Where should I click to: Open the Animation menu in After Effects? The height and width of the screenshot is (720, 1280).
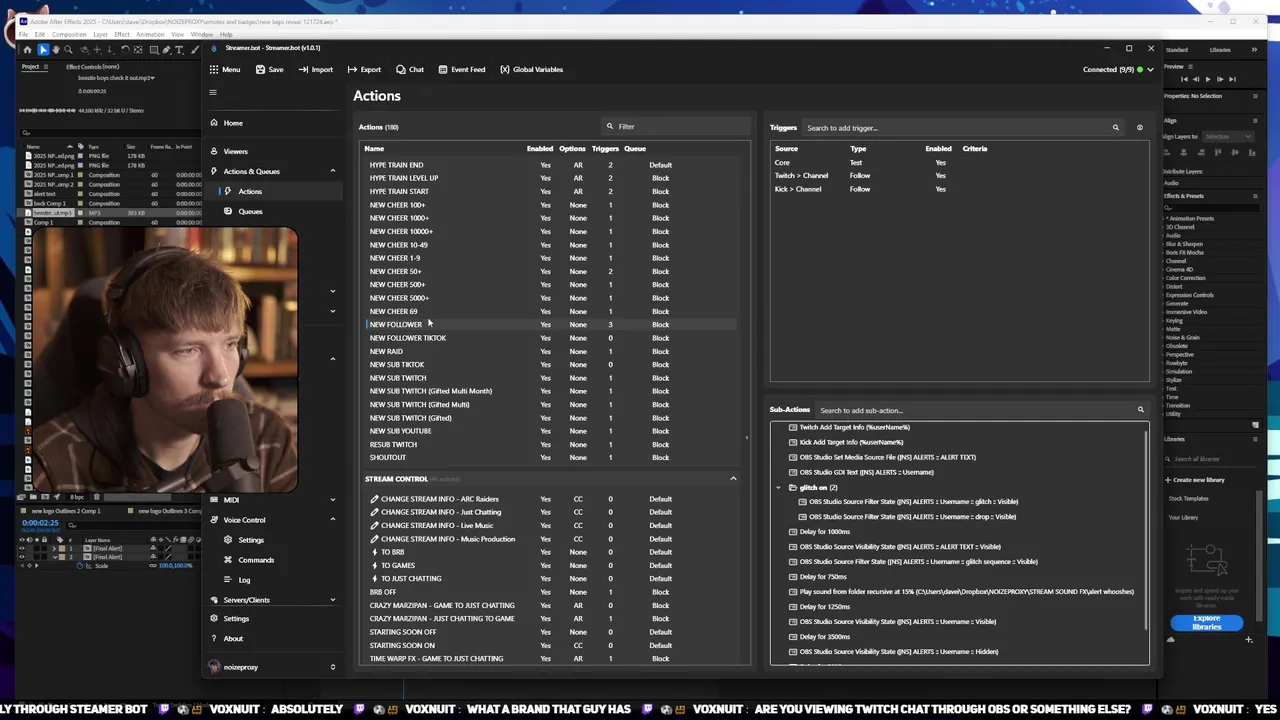point(150,35)
